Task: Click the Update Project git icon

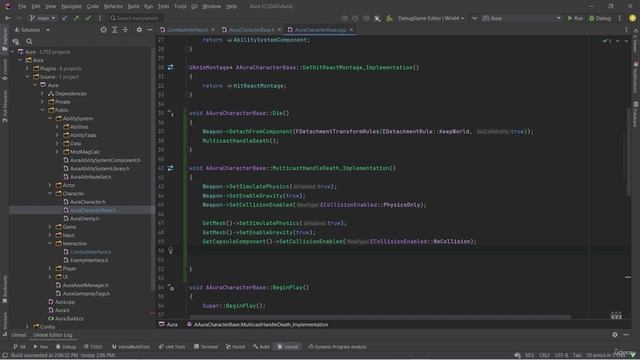Action: click(64, 18)
